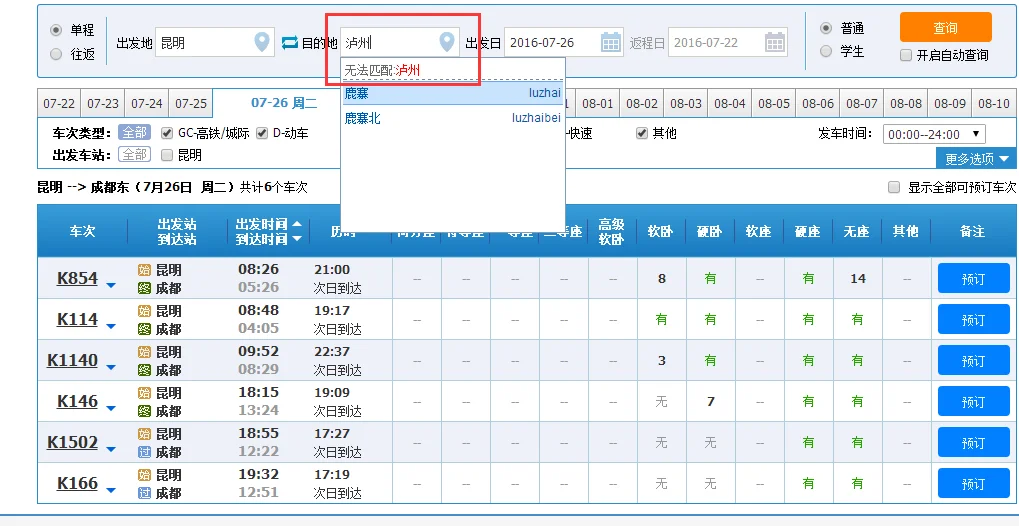Click the origin-station icon in K114 row

pyautogui.click(x=144, y=311)
